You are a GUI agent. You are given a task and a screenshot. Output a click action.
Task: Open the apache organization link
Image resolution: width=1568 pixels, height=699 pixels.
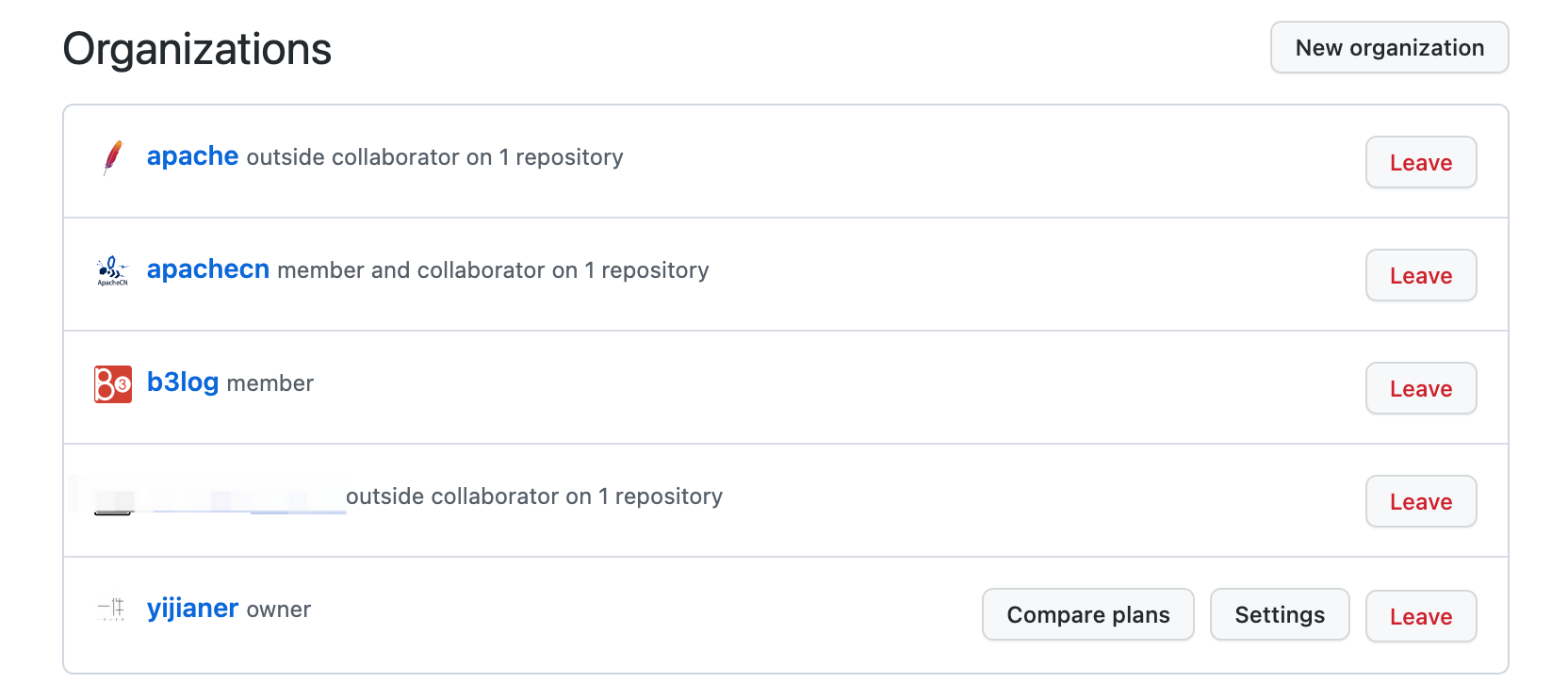[x=192, y=156]
